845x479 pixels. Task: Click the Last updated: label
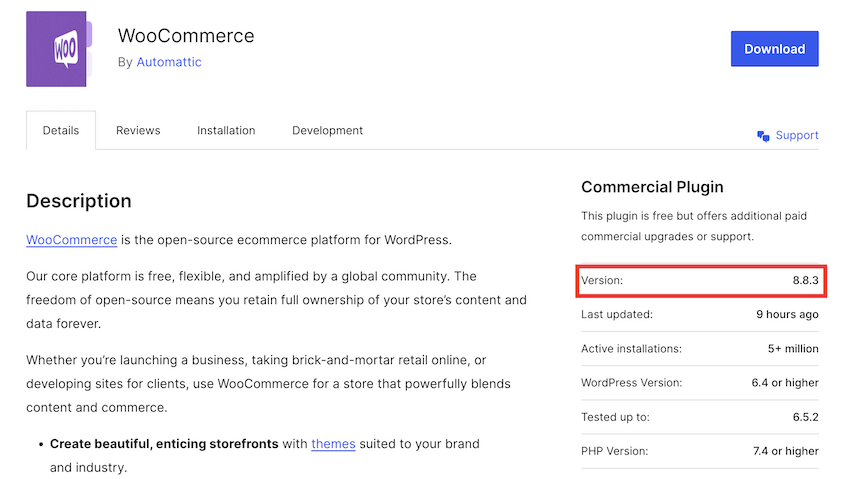[x=617, y=315]
